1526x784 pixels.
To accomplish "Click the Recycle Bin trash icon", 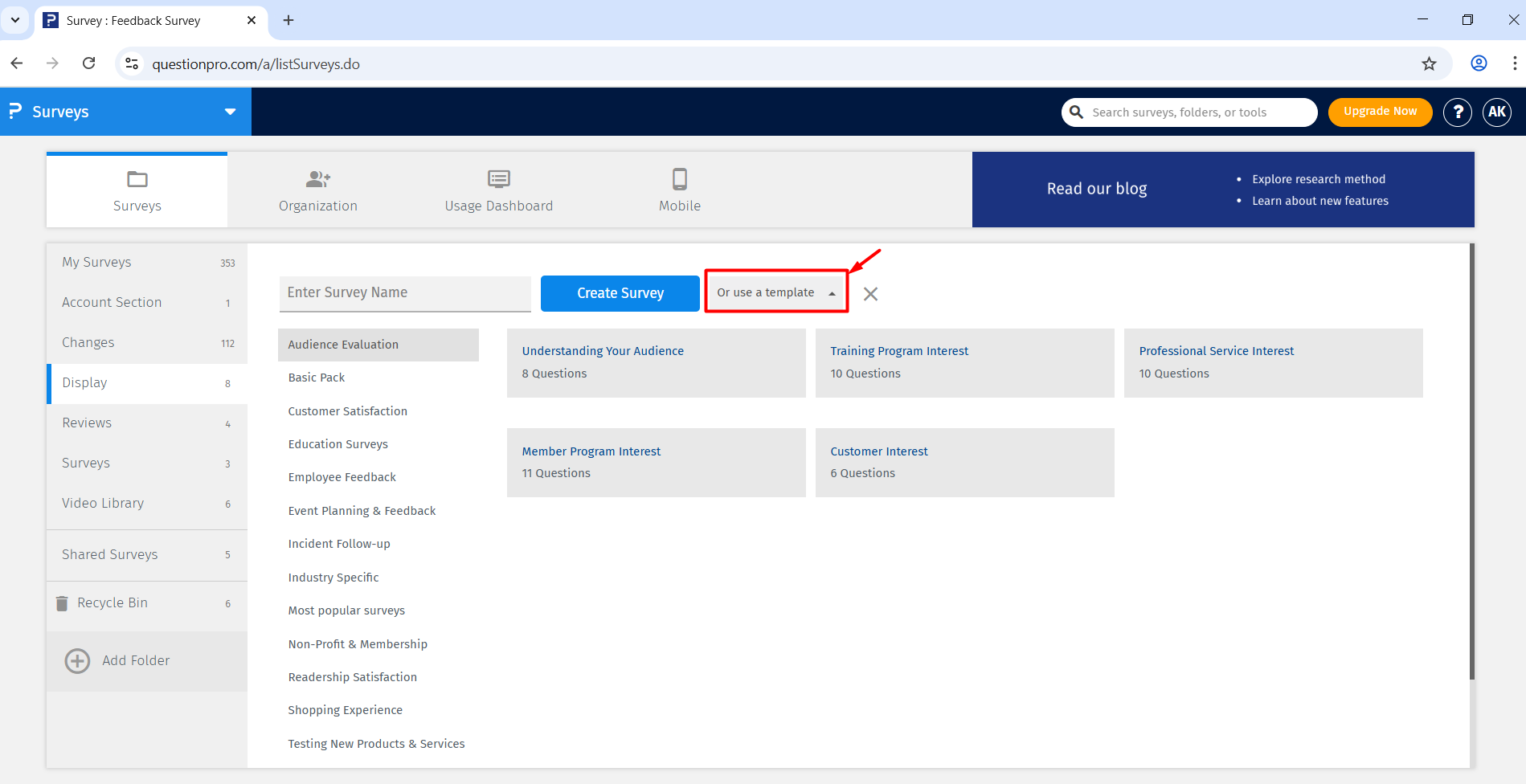I will (x=62, y=603).
